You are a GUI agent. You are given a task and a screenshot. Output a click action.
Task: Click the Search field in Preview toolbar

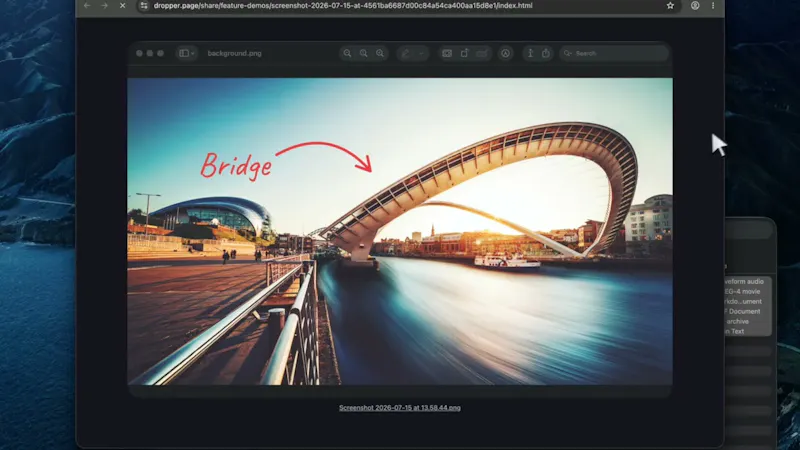[614, 53]
